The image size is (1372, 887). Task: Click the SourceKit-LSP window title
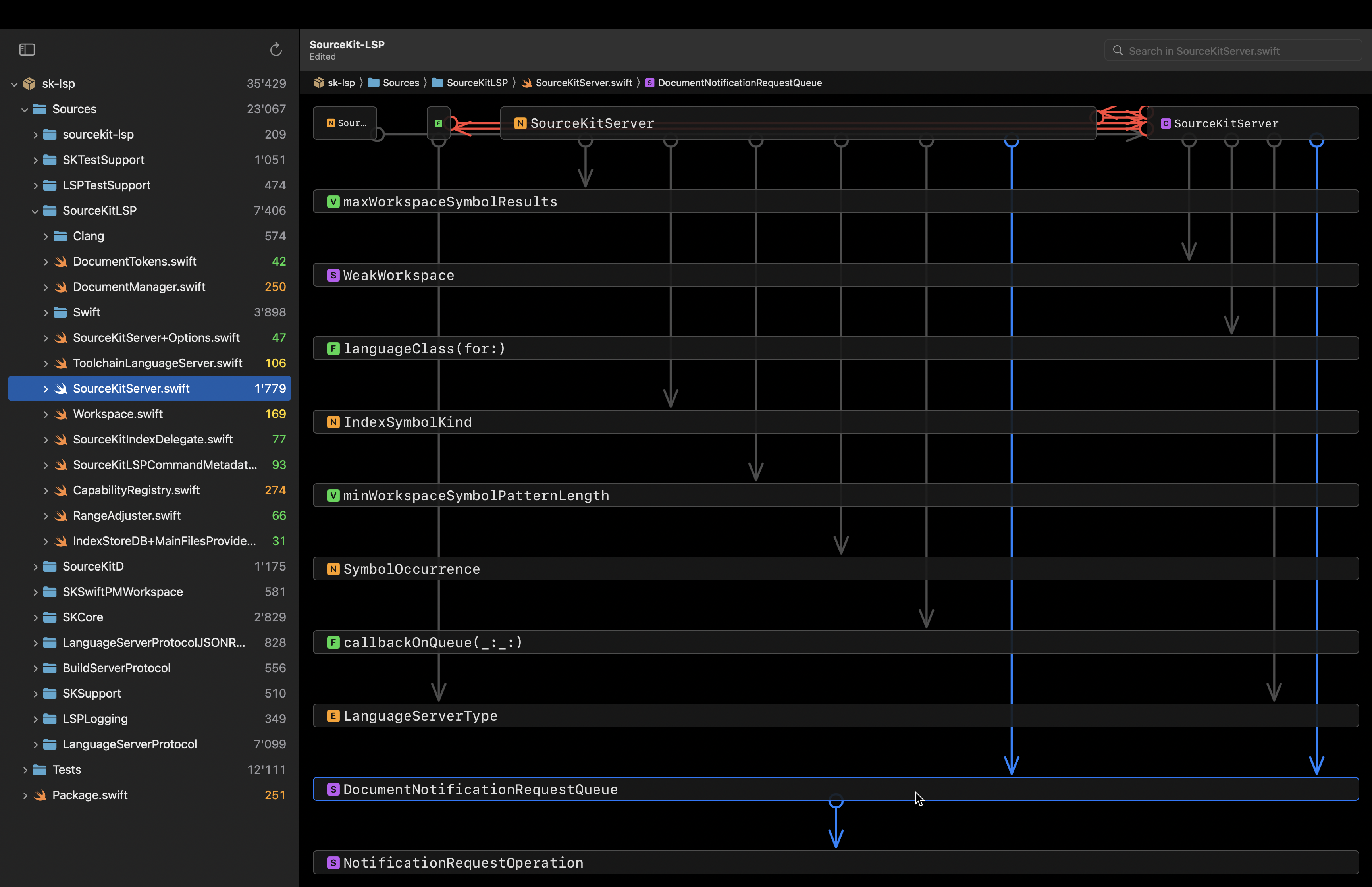click(347, 45)
